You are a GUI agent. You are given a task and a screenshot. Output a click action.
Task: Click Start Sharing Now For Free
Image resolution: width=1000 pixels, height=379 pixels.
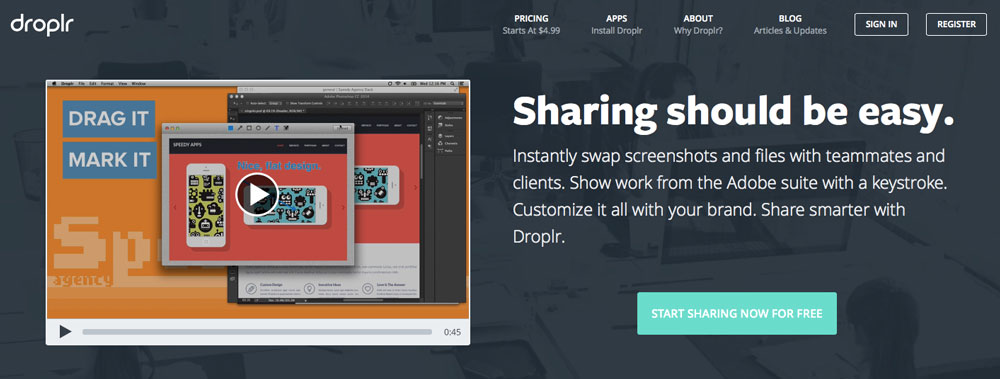[x=737, y=313]
